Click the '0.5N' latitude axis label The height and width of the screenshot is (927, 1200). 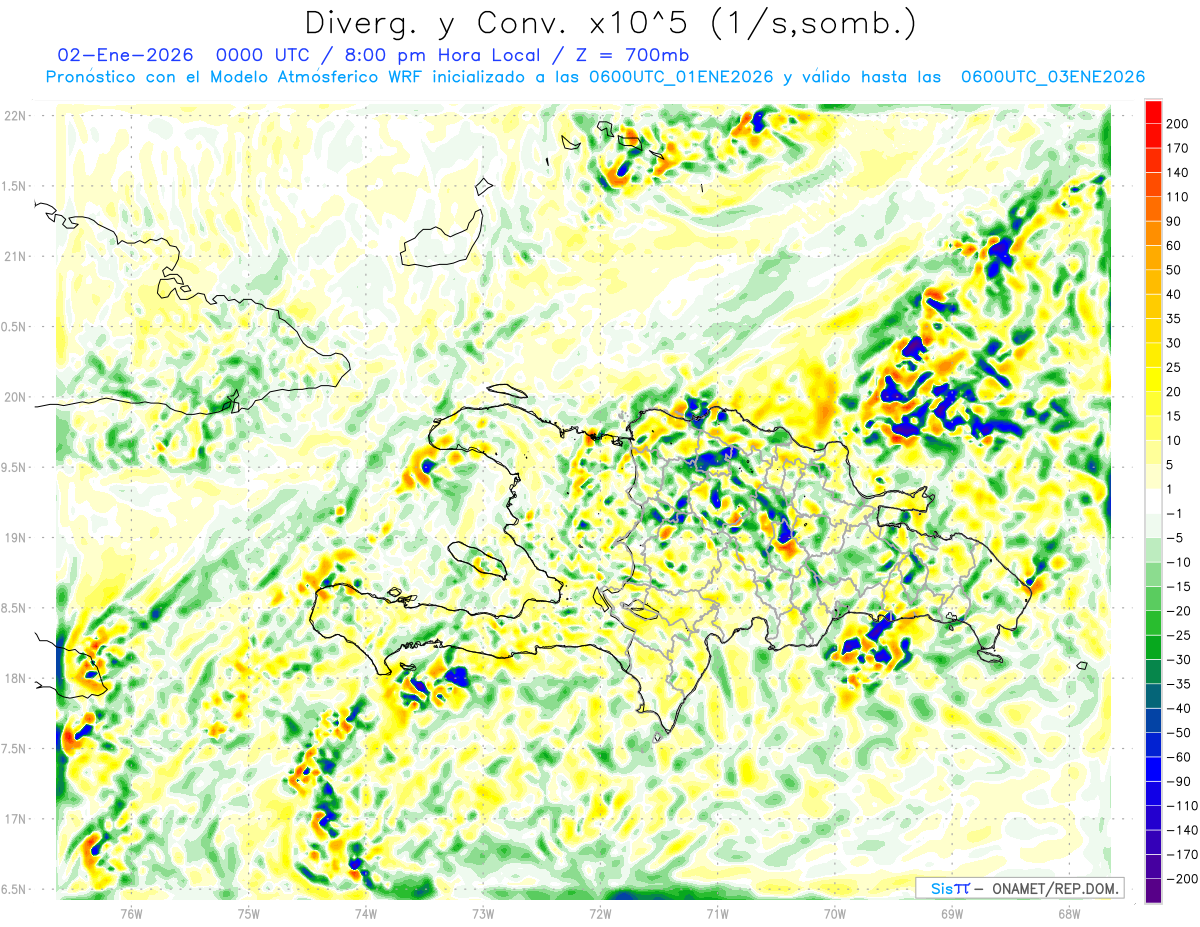click(15, 327)
